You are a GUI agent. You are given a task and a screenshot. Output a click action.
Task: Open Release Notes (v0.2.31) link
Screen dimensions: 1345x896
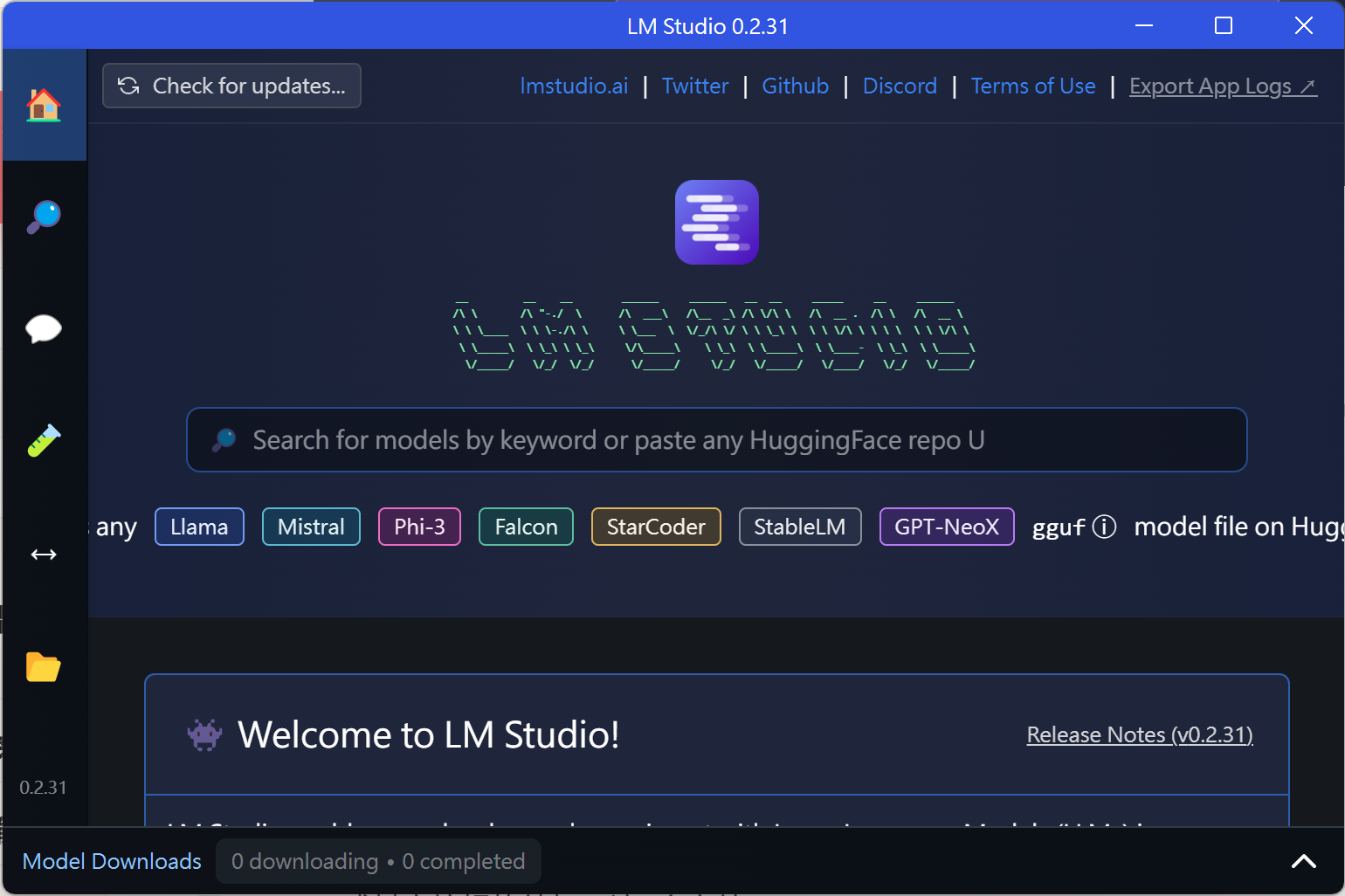click(x=1140, y=734)
